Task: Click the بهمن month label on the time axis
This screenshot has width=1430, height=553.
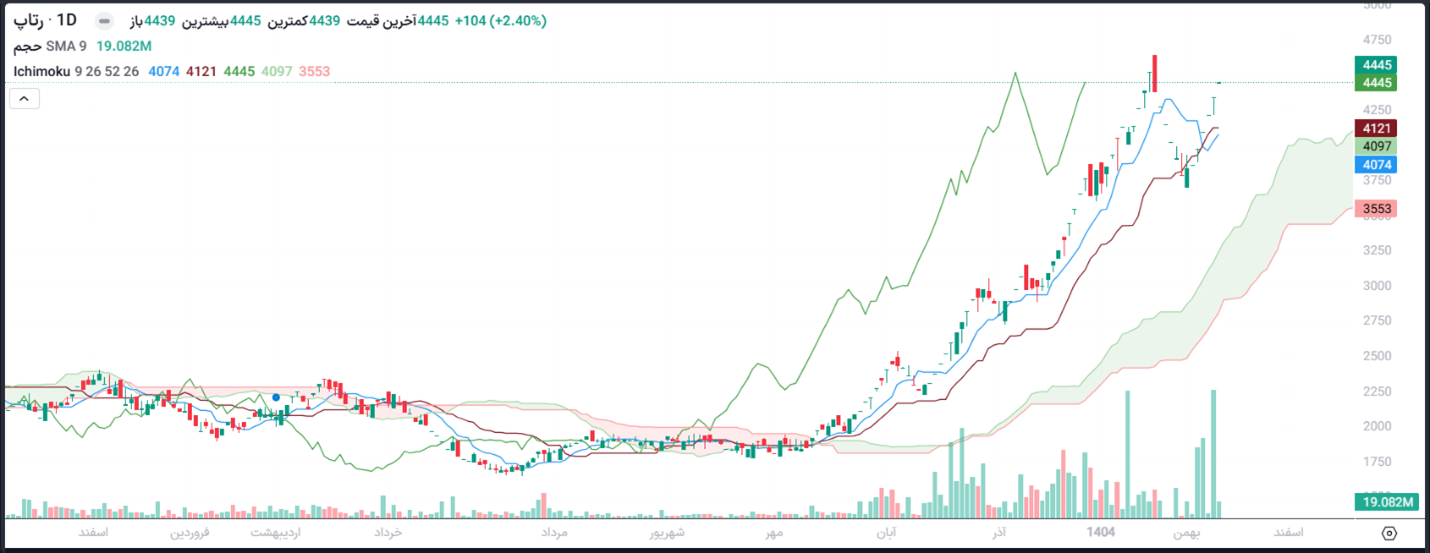Action: 1189,532
